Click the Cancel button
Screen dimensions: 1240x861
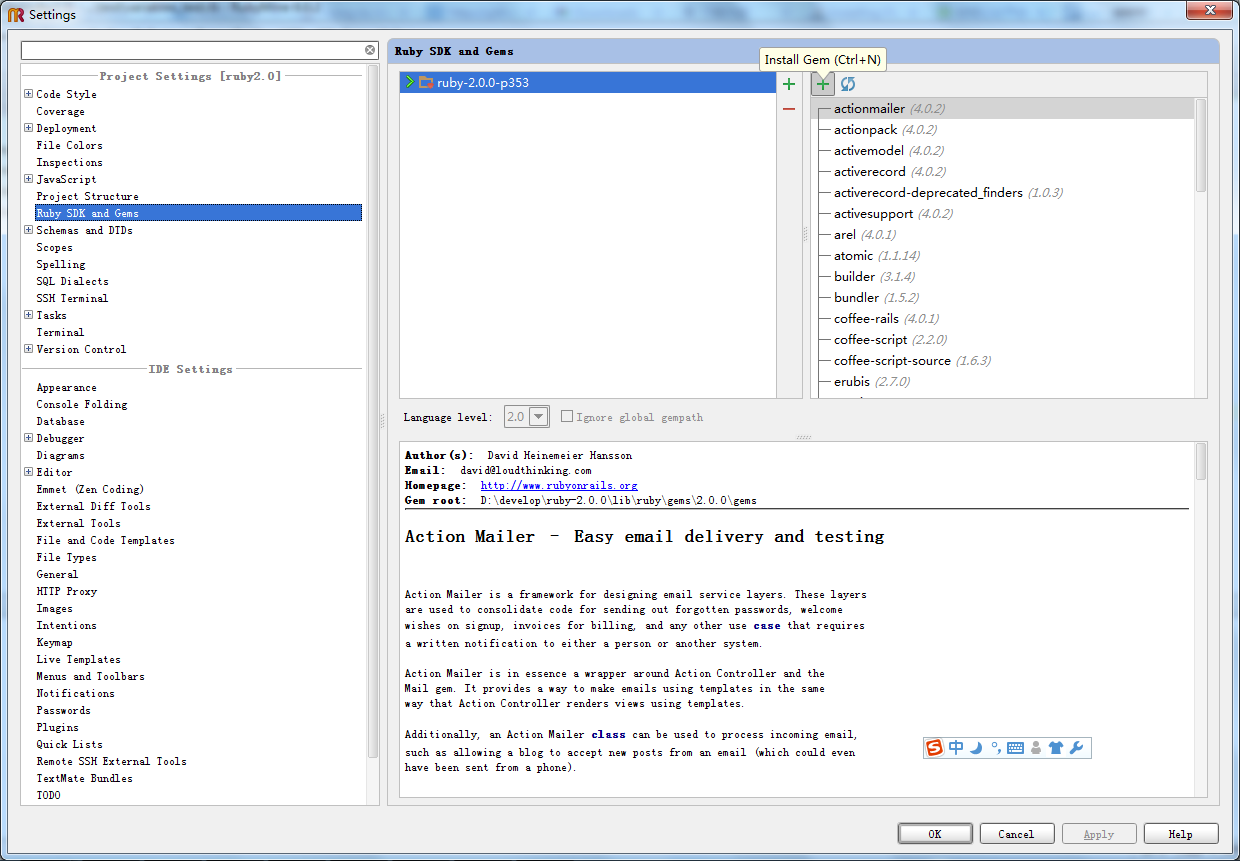point(1016,833)
